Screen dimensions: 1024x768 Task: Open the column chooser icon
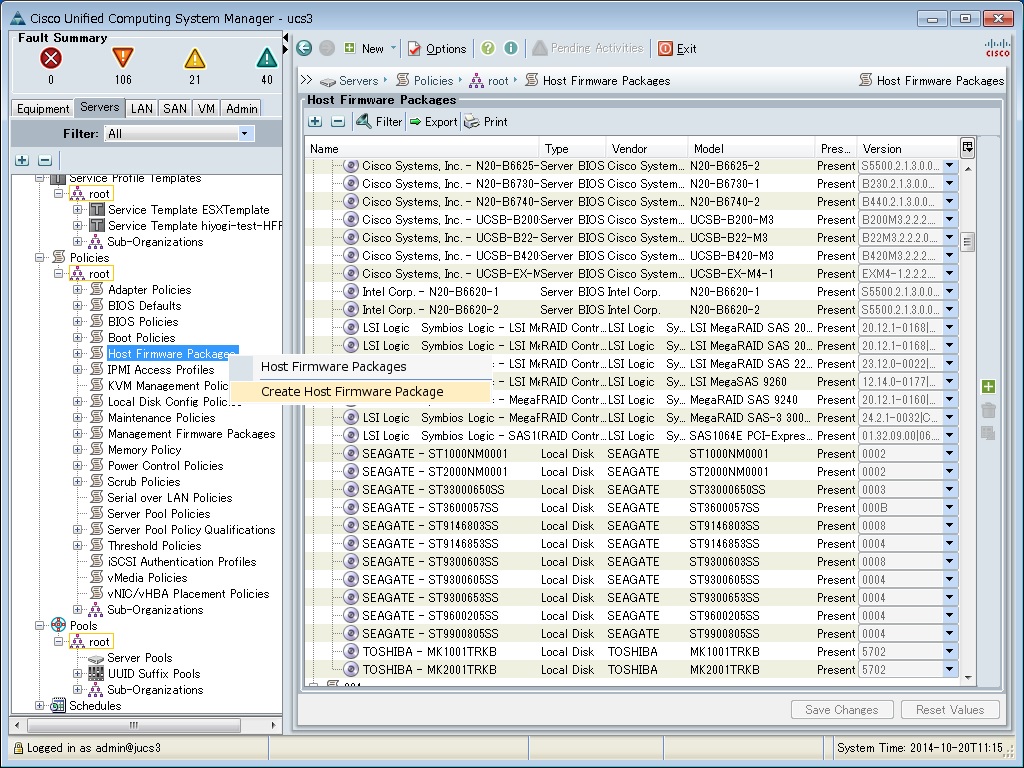click(x=967, y=148)
